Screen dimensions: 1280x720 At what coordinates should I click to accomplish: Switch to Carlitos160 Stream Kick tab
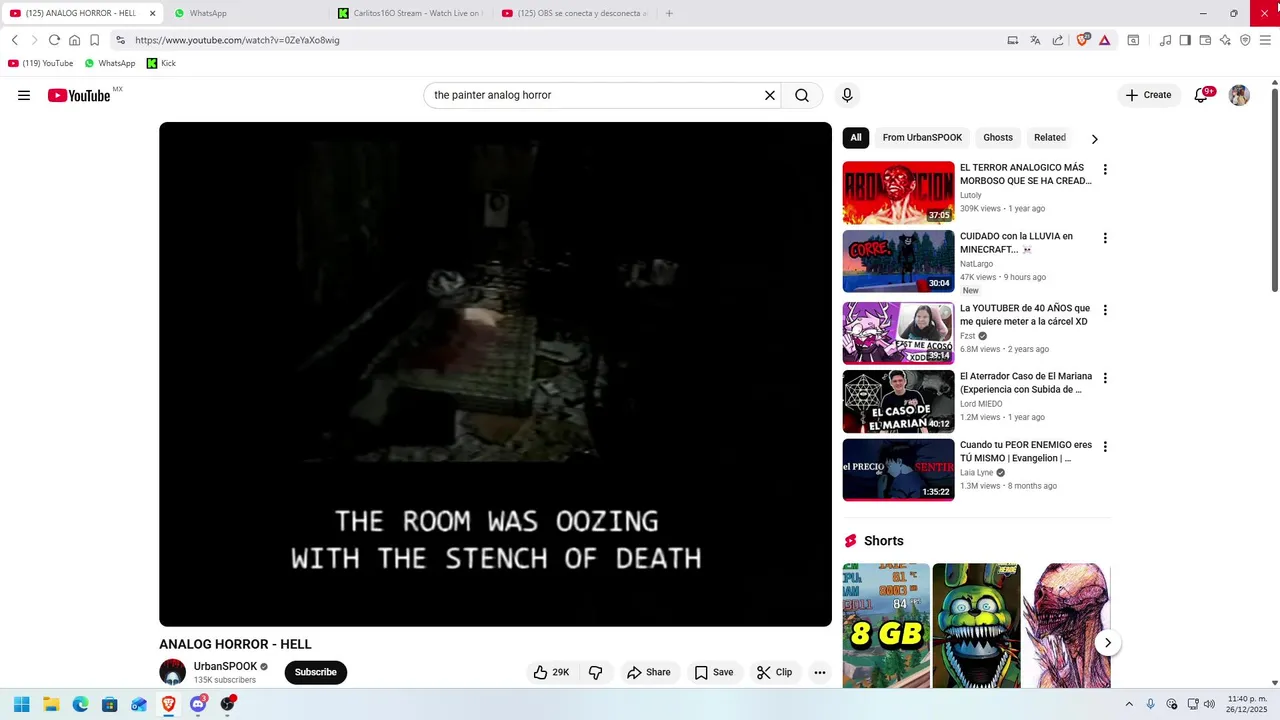click(411, 13)
